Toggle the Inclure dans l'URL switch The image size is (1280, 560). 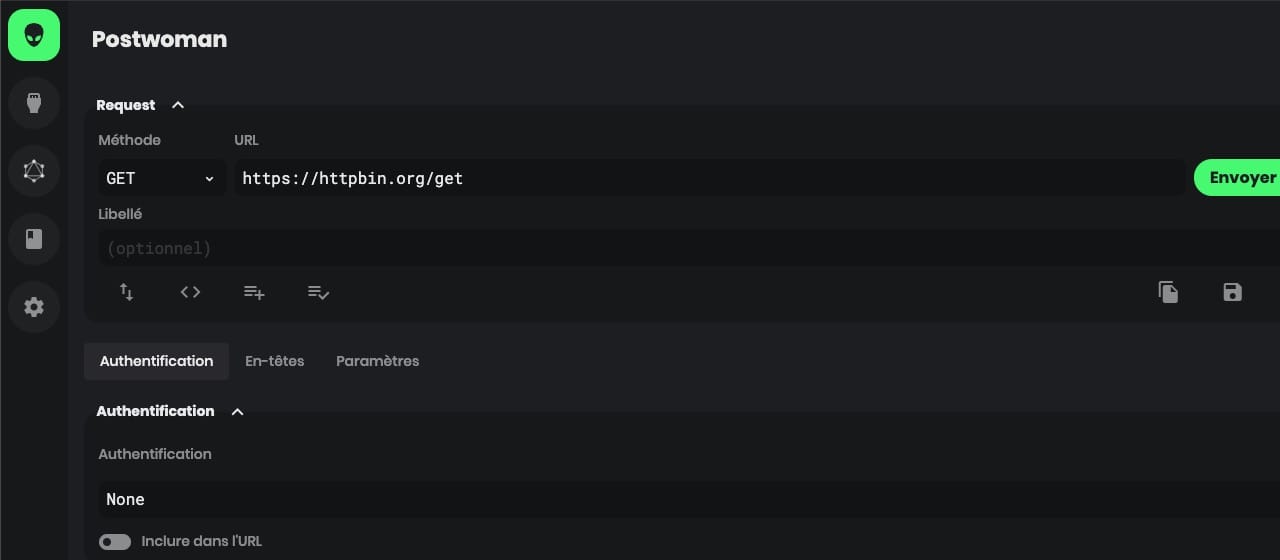point(115,542)
